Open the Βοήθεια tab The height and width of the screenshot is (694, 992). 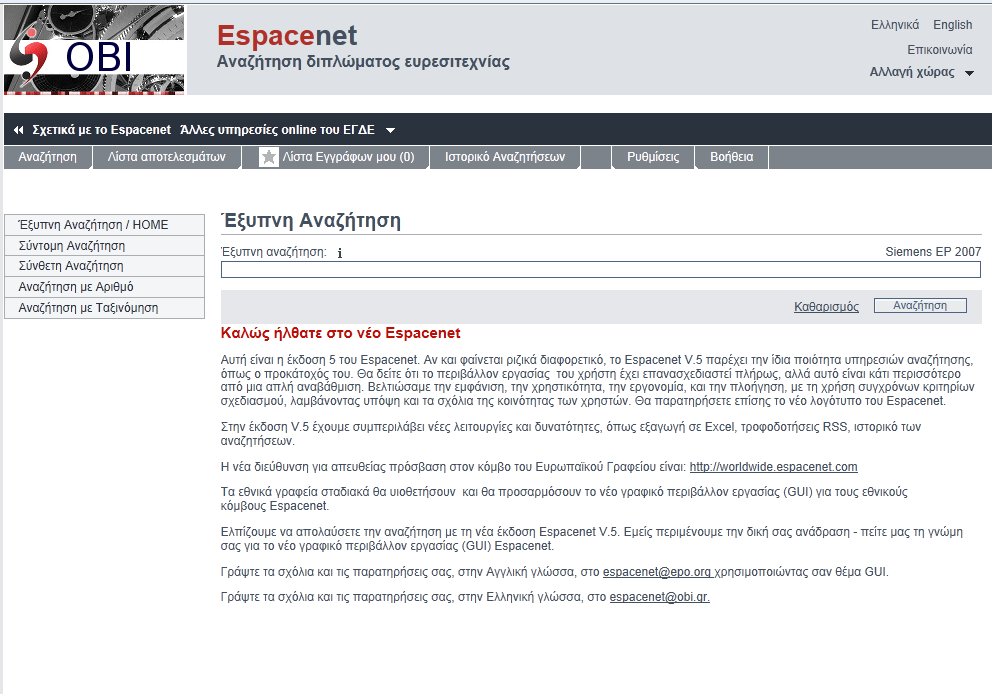pos(731,157)
